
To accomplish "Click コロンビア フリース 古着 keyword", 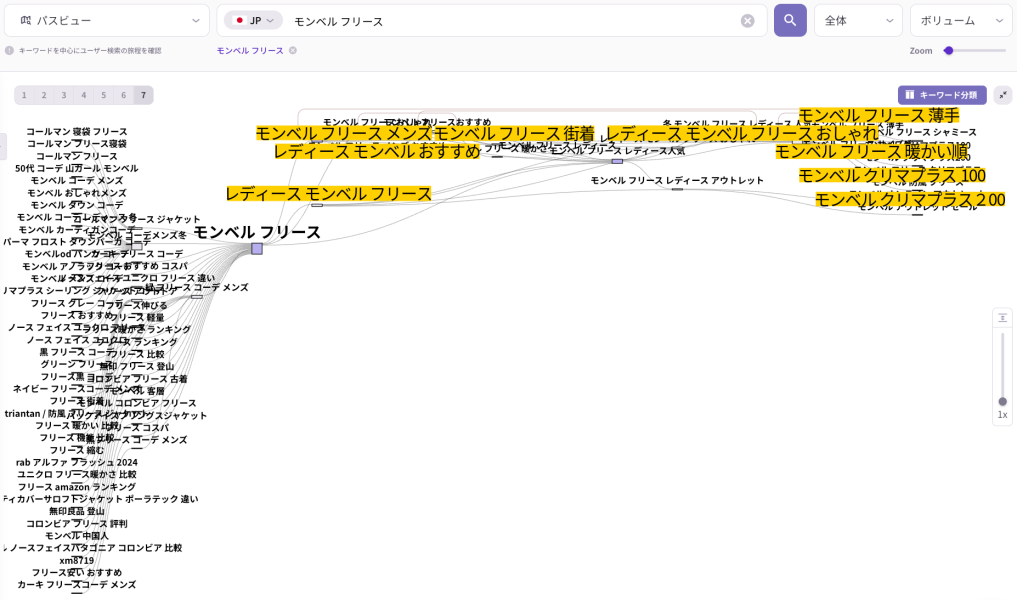I will click(136, 379).
